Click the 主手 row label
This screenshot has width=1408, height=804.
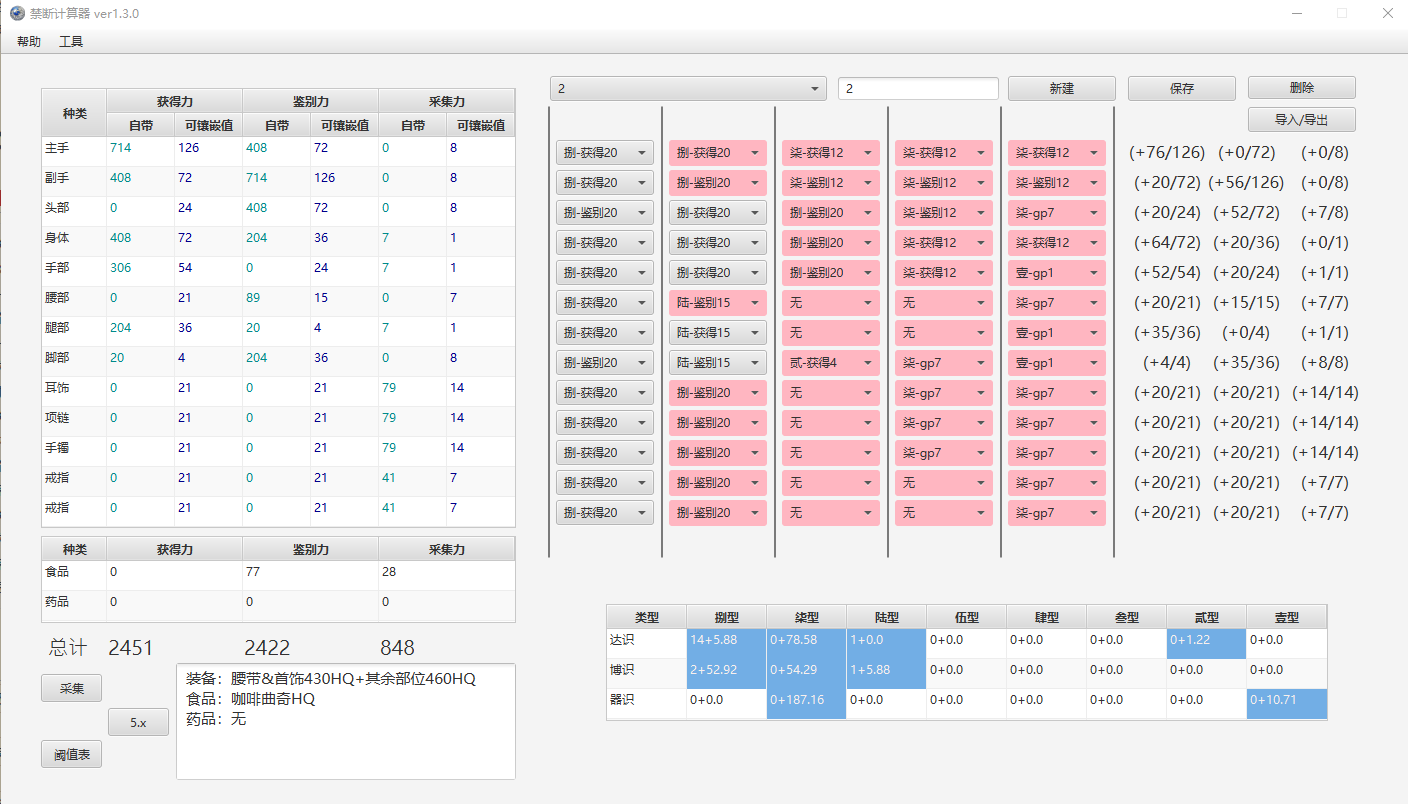click(x=57, y=148)
